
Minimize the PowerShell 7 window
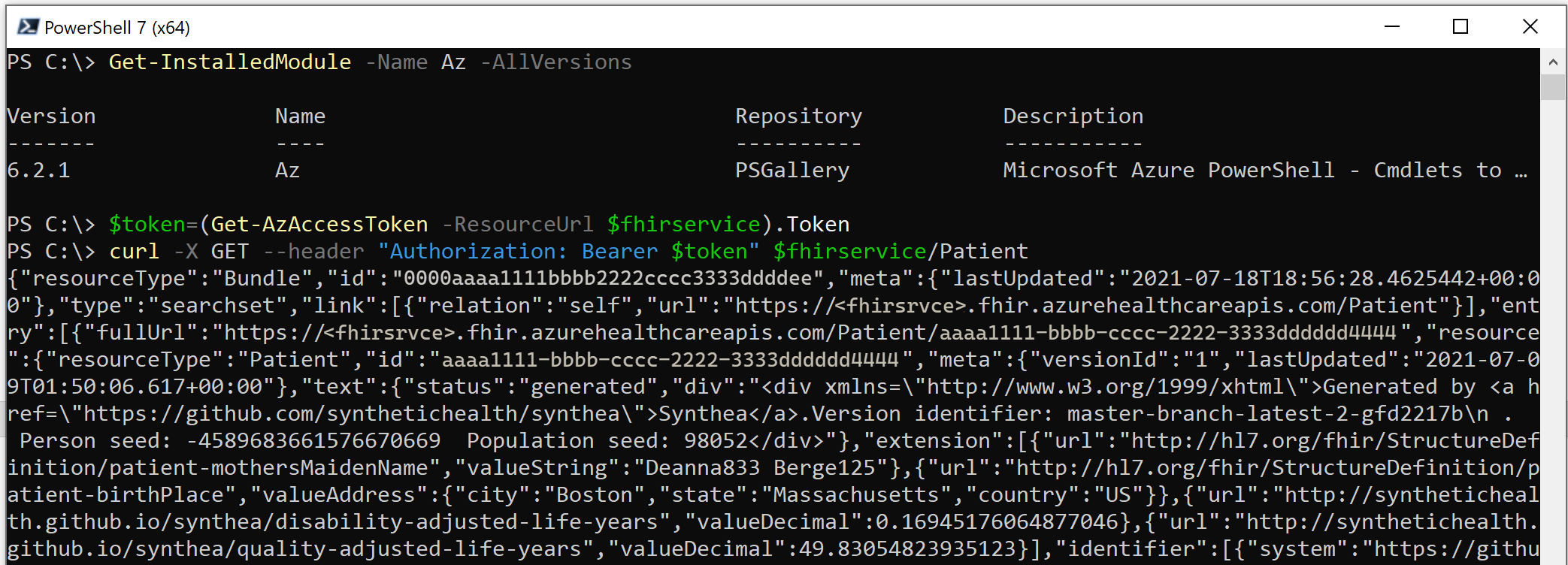[x=1392, y=27]
